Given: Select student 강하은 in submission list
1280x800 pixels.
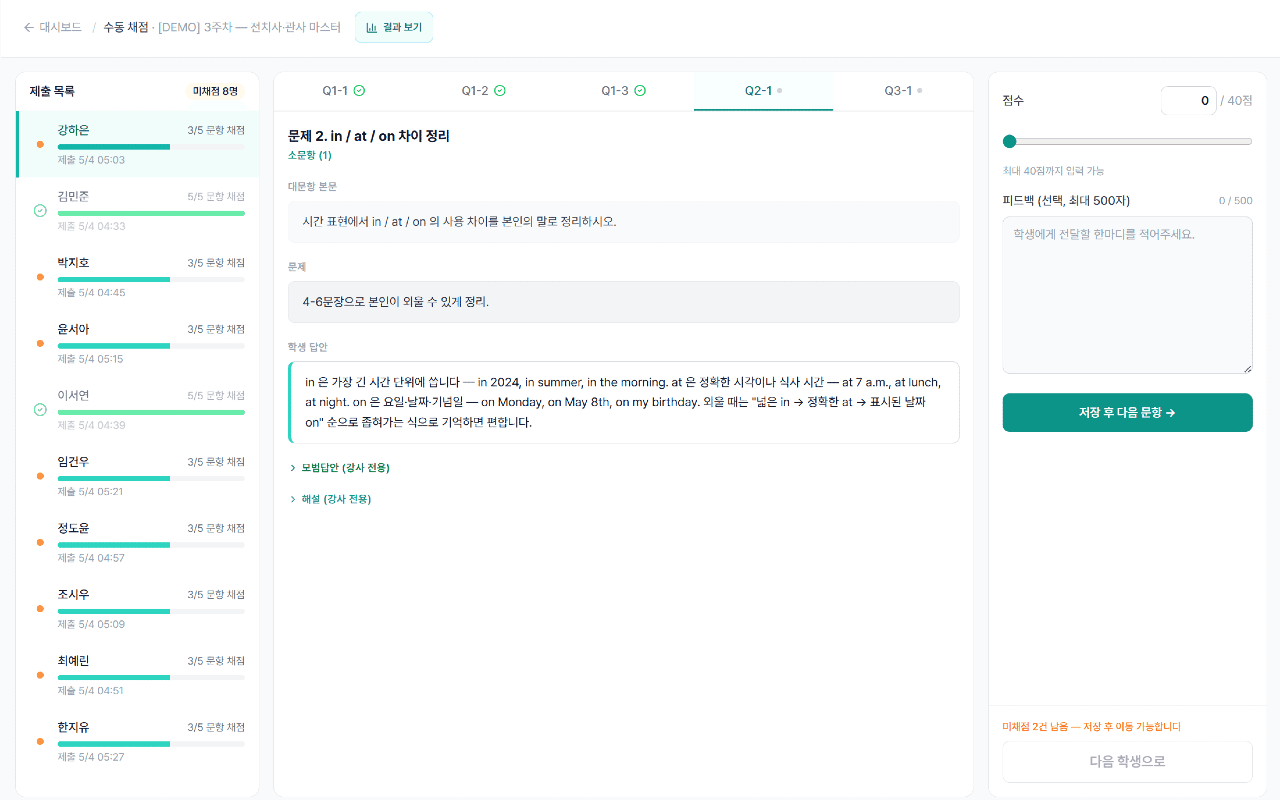Looking at the screenshot, I should 138,145.
